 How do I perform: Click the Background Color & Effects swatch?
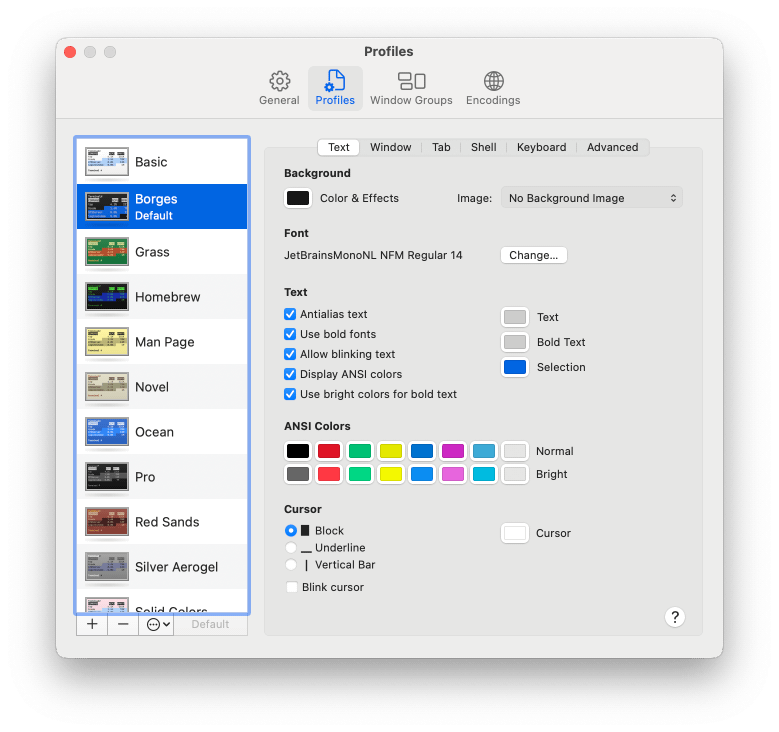pos(298,198)
